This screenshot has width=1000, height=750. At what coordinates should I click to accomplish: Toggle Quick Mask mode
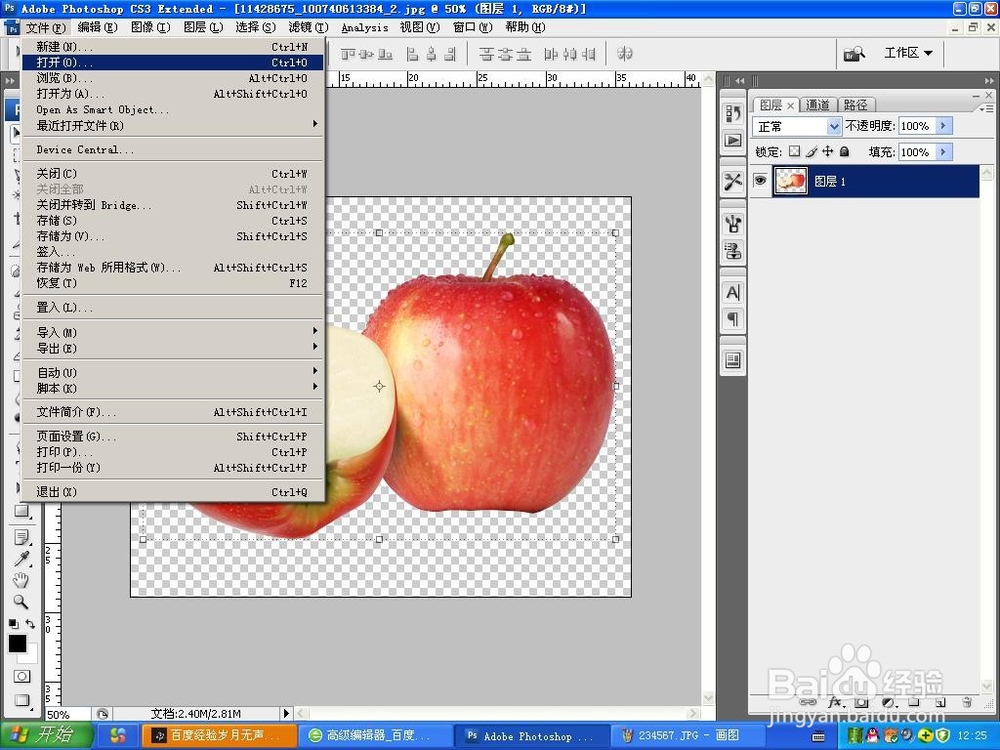click(22, 676)
